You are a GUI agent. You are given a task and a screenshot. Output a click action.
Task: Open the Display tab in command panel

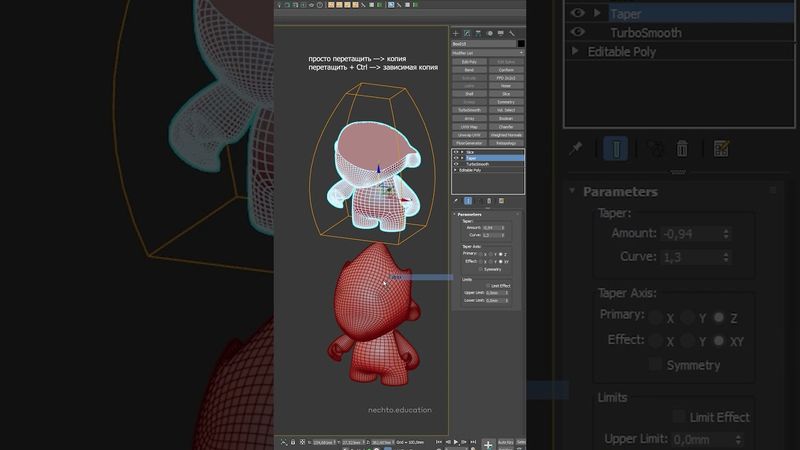(501, 33)
